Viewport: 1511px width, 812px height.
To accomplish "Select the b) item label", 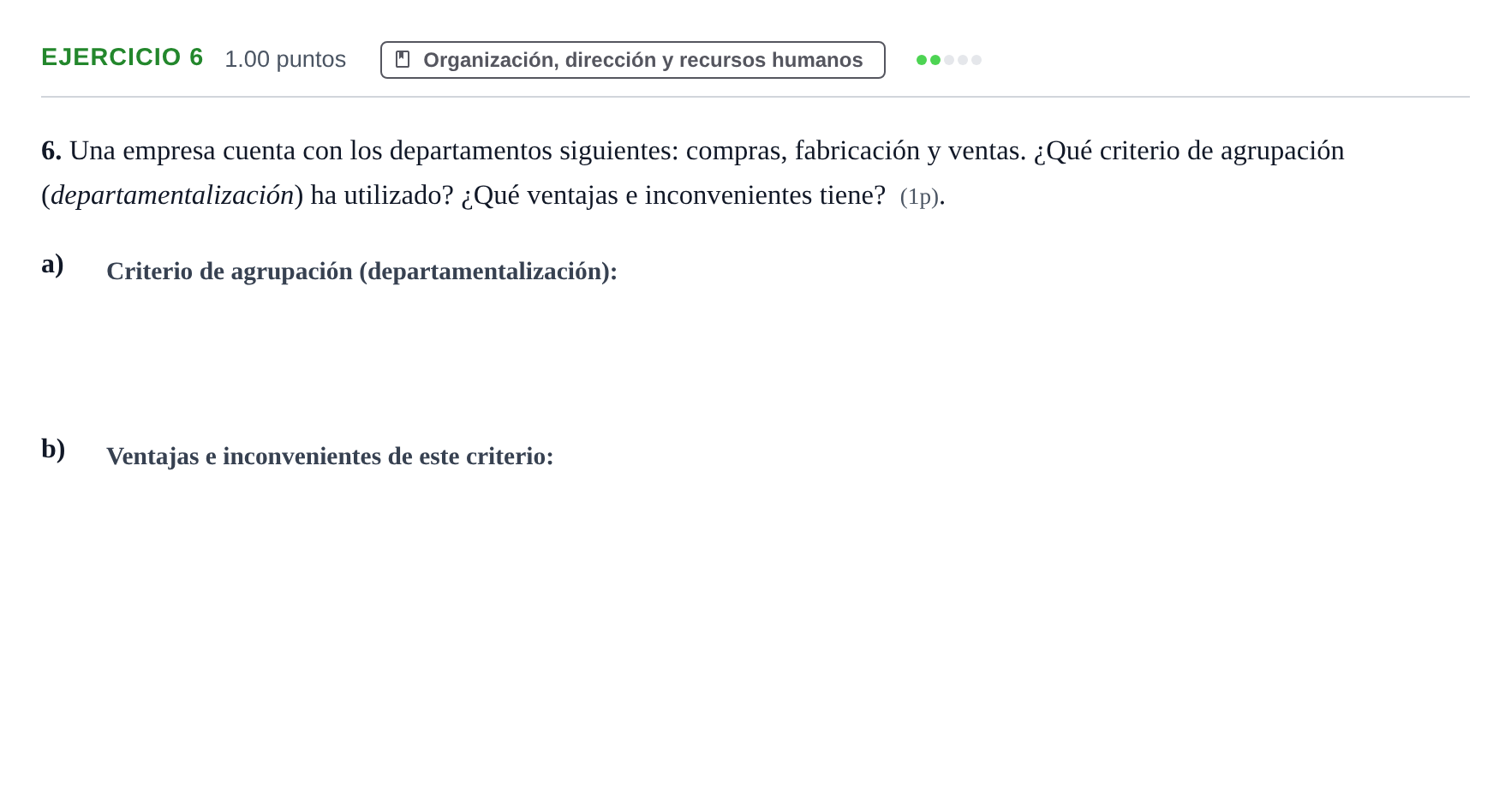I will 53,449.
